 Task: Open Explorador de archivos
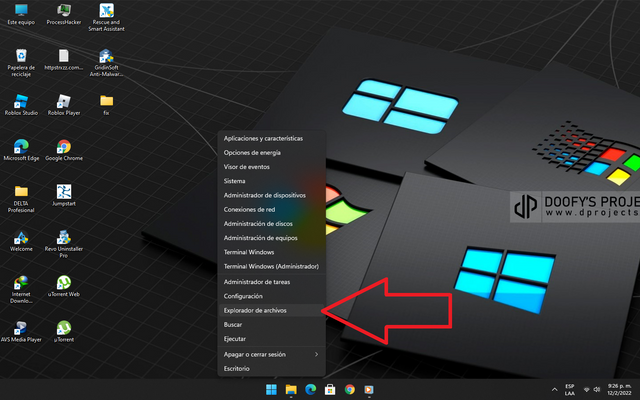[271, 311]
